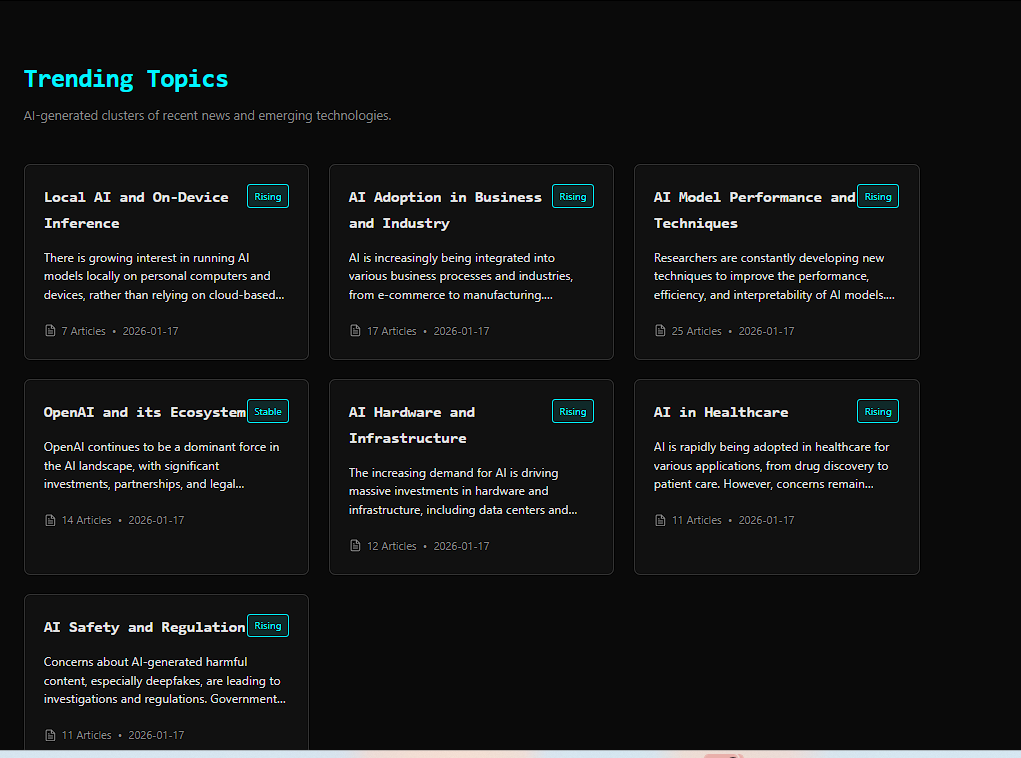Click the document icon beside 12 Articles
Viewport: 1021px width, 758px height.
pyautogui.click(x=355, y=546)
